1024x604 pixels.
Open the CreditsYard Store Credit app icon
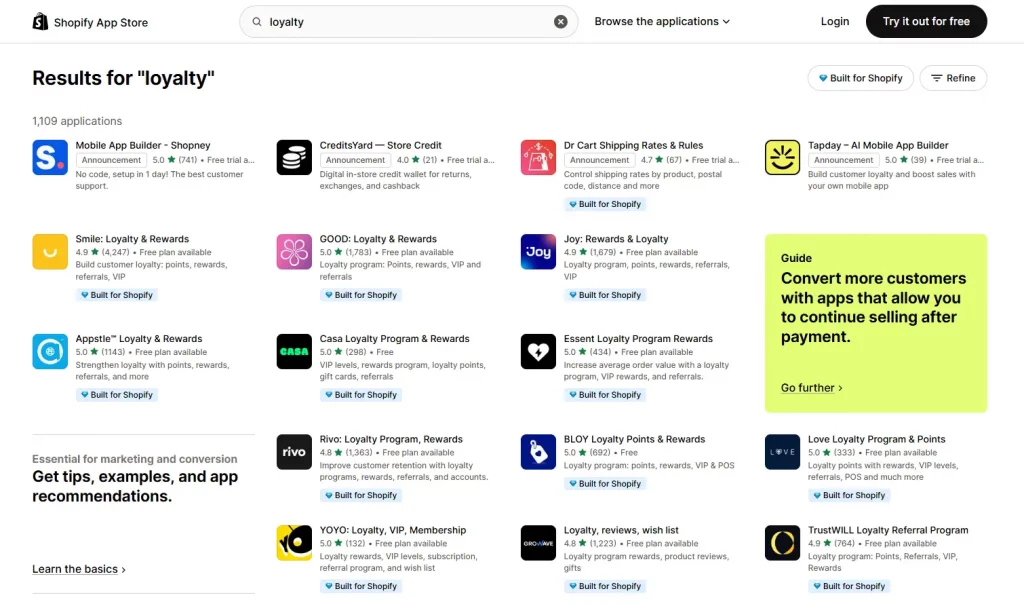tap(294, 157)
